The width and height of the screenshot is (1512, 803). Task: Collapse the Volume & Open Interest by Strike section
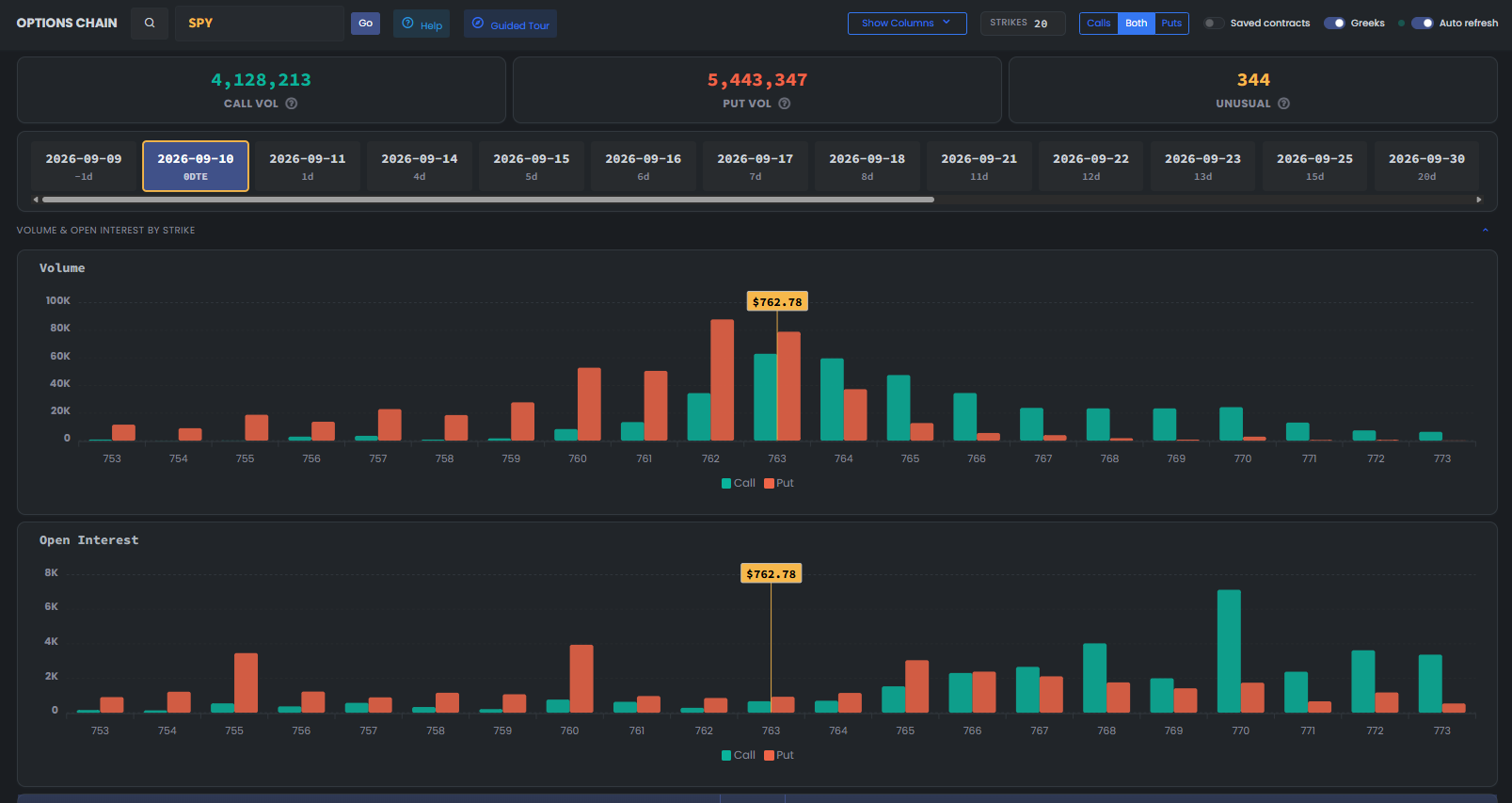(x=1486, y=230)
